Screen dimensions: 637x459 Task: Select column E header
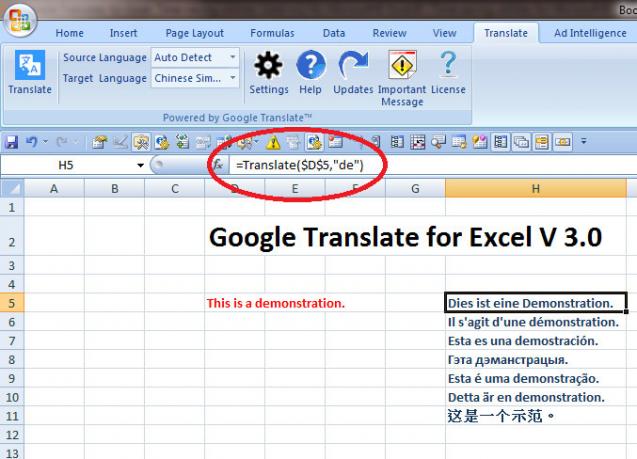(295, 188)
